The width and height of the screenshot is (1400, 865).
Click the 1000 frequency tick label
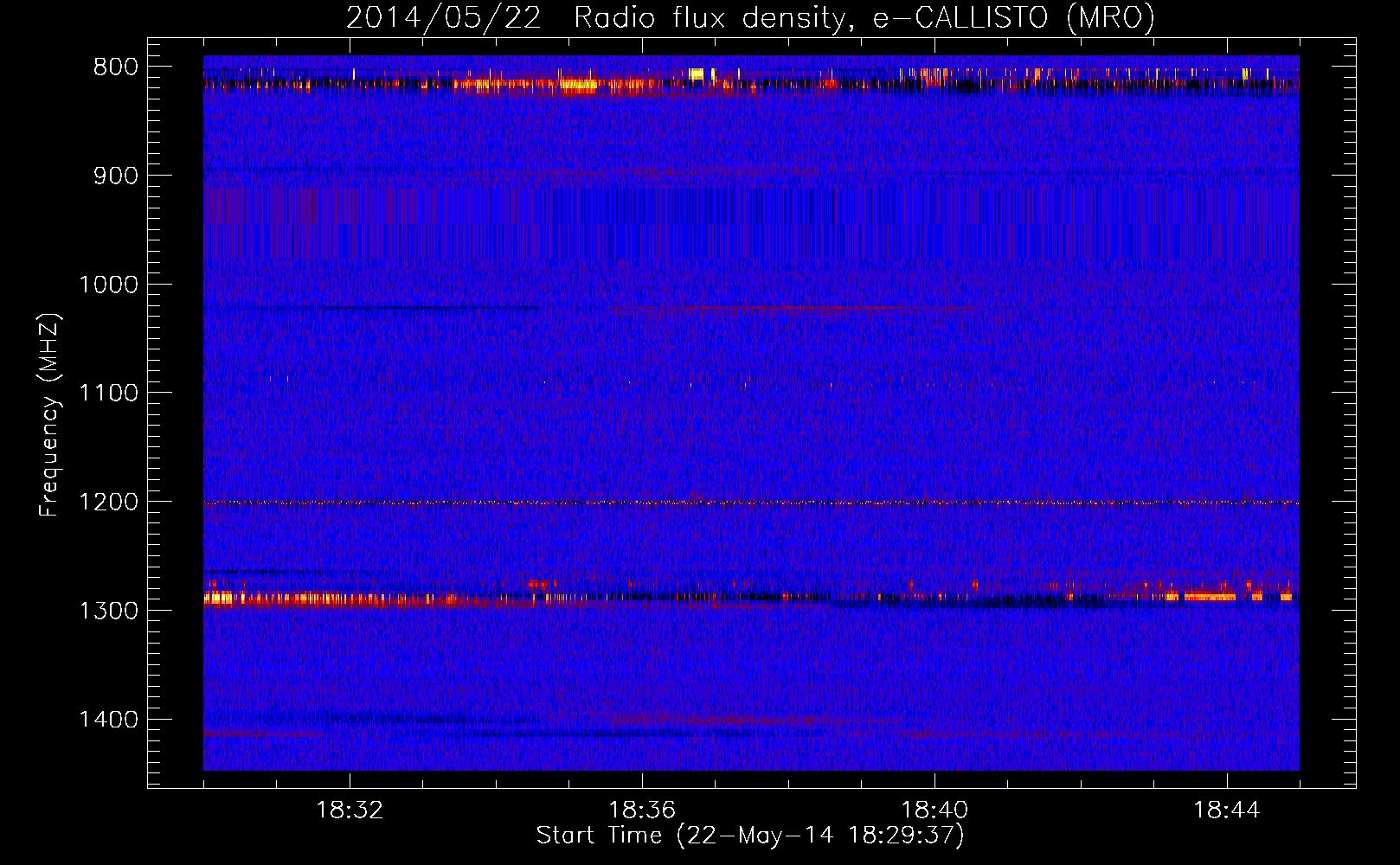point(109,285)
